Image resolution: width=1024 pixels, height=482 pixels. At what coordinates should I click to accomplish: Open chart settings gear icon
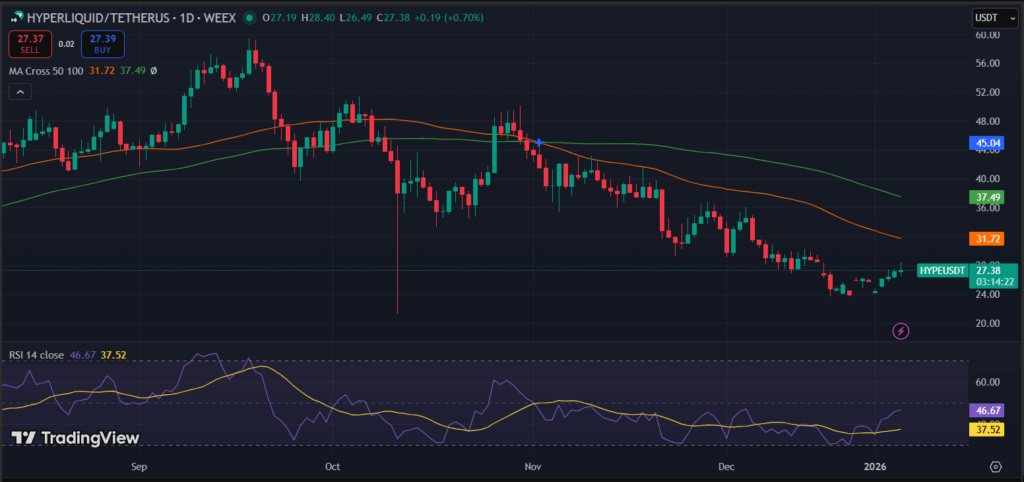pyautogui.click(x=995, y=467)
